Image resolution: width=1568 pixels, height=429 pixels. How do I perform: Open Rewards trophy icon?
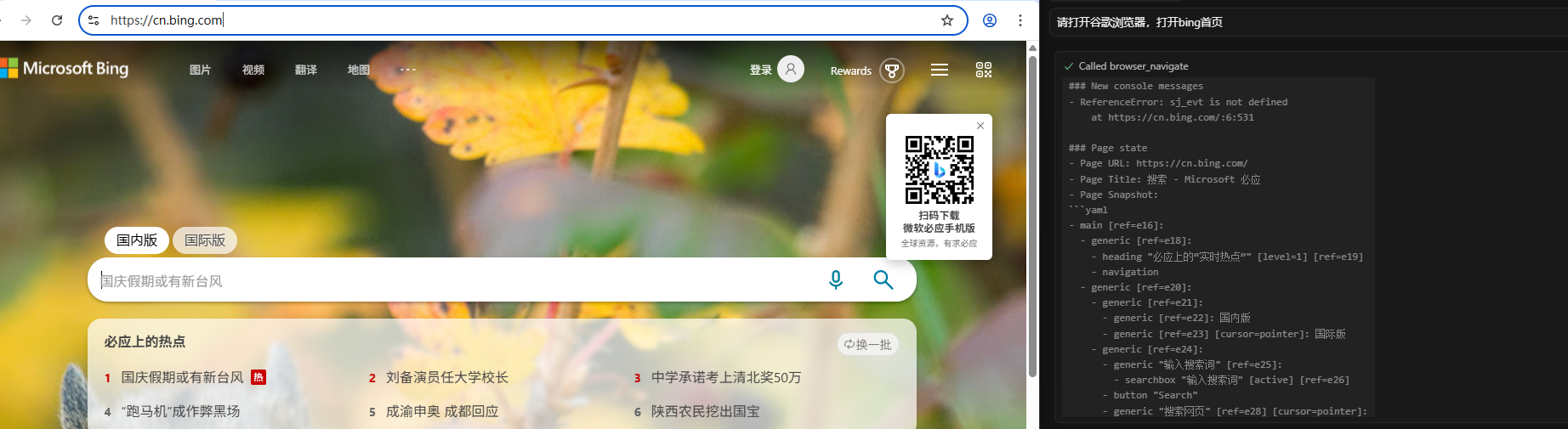pos(892,71)
